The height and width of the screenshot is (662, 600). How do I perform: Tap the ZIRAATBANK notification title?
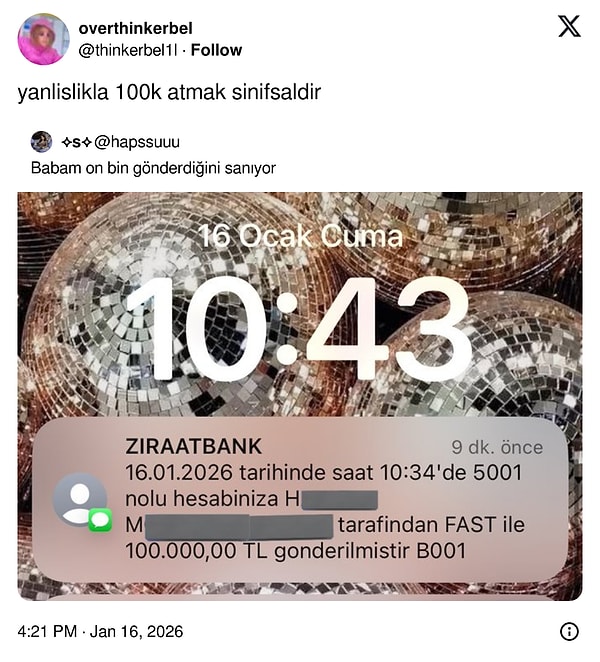pos(193,446)
